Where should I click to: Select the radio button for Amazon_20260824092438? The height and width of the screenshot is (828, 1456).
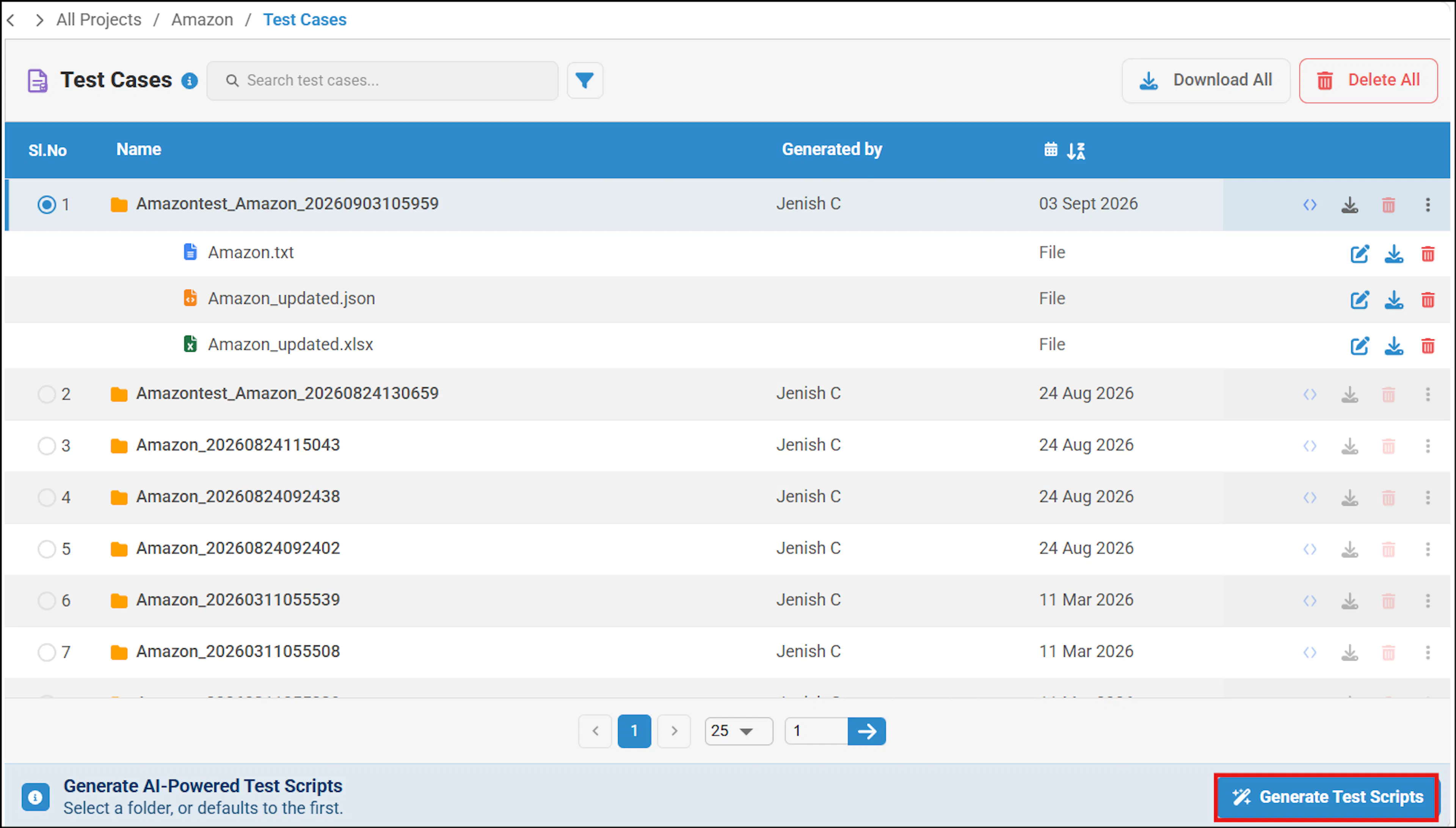click(x=47, y=497)
